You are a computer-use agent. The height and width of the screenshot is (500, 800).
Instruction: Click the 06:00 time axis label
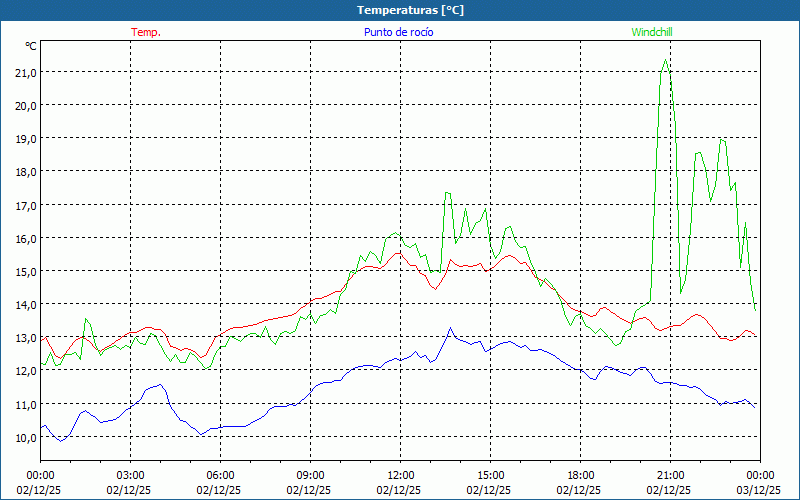(220, 475)
